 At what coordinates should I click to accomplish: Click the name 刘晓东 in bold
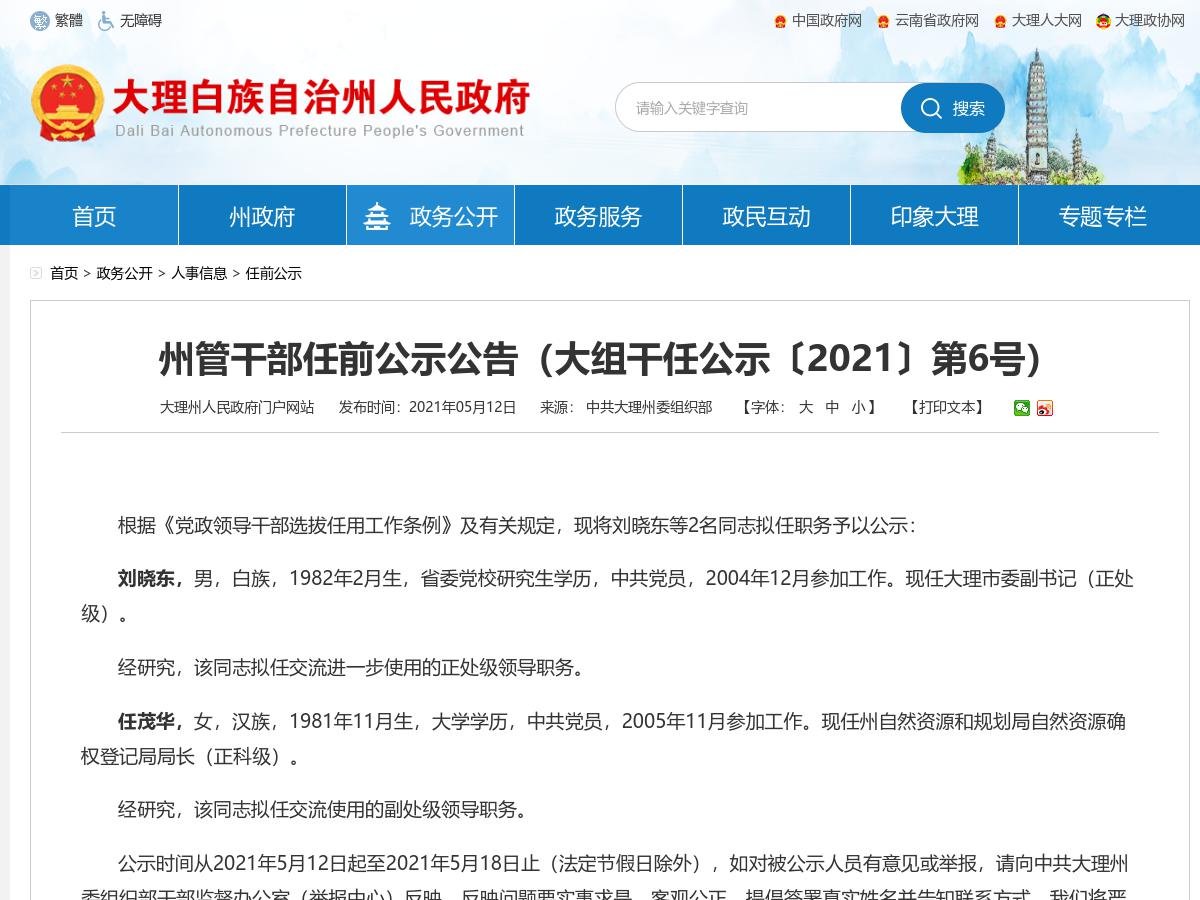coord(147,578)
